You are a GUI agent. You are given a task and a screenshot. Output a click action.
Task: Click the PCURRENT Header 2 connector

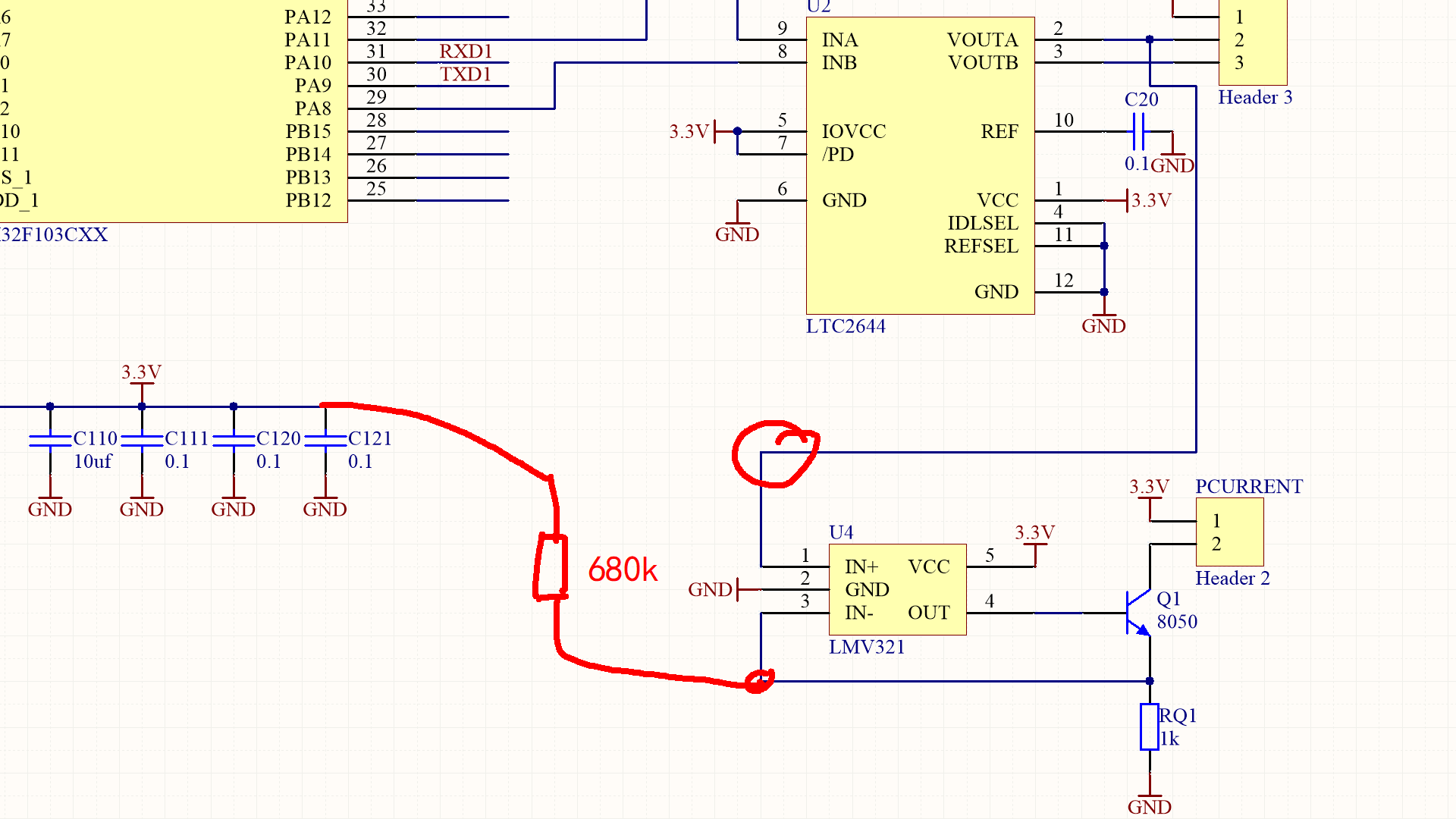coord(1229,532)
